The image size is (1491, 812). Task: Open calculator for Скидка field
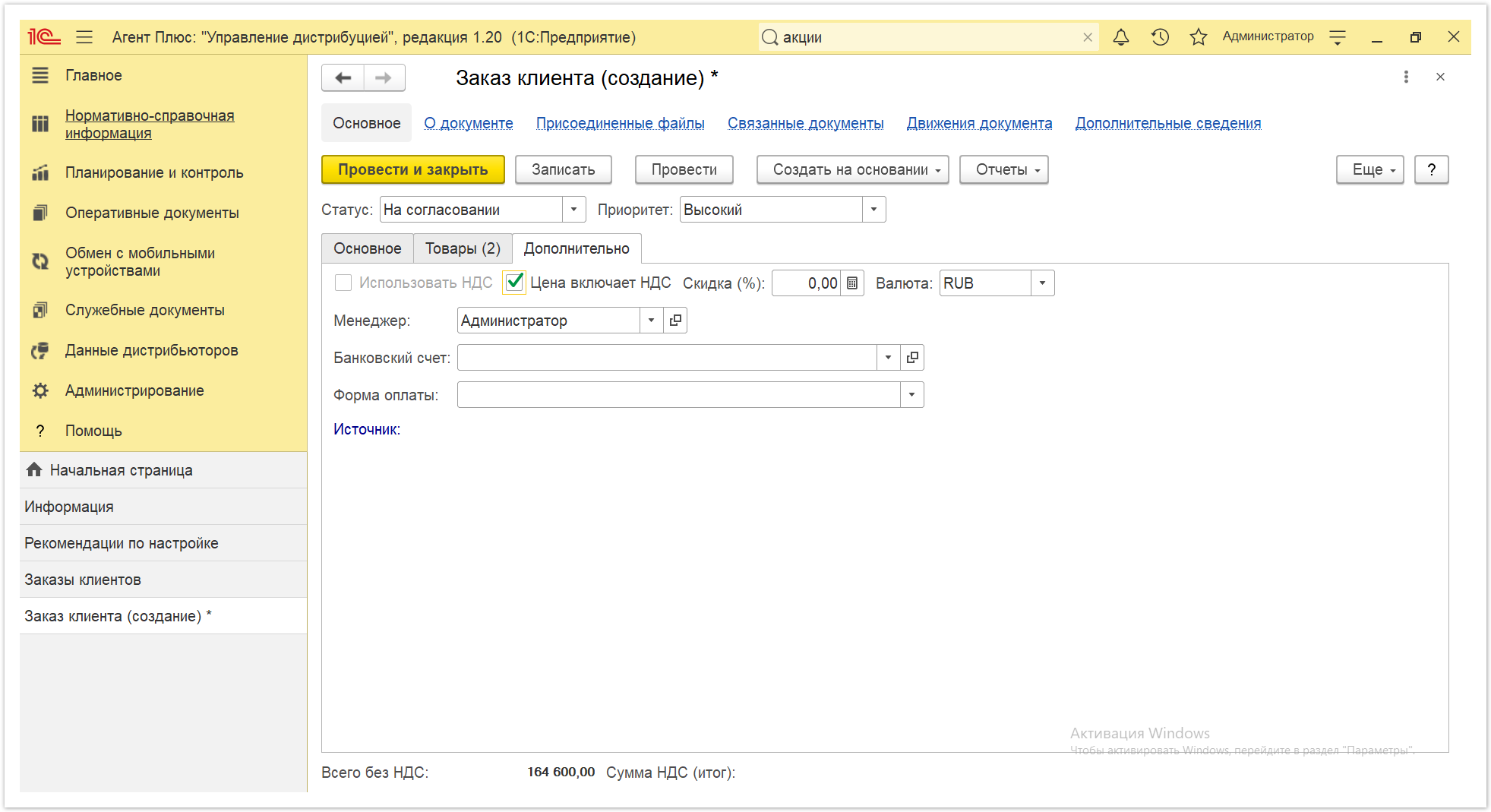(x=852, y=283)
